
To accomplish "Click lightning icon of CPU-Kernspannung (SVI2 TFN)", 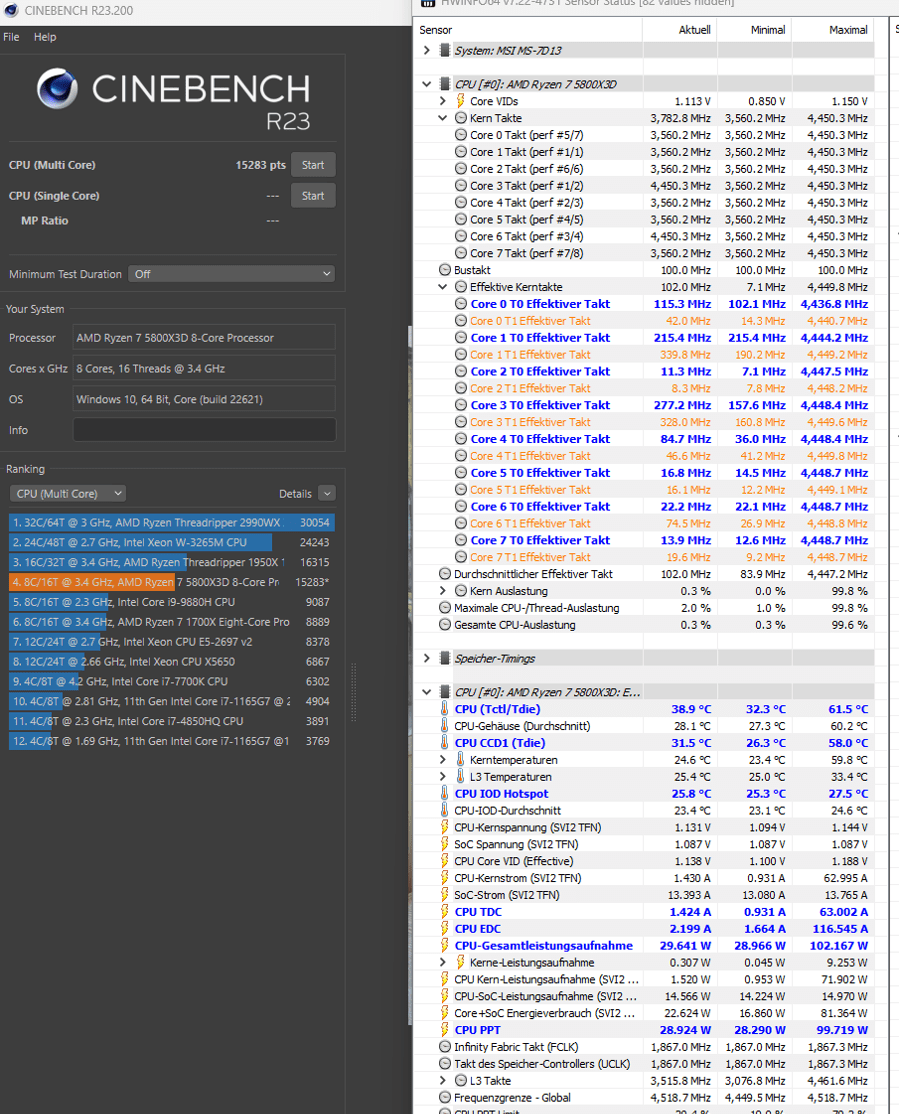I will point(445,828).
